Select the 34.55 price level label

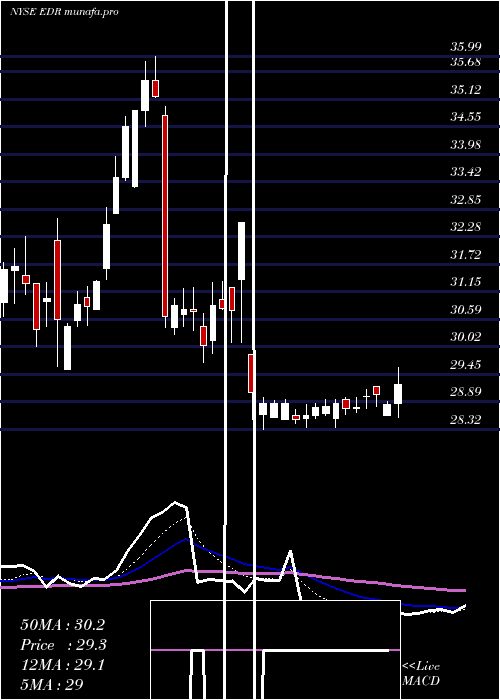[x=465, y=117]
